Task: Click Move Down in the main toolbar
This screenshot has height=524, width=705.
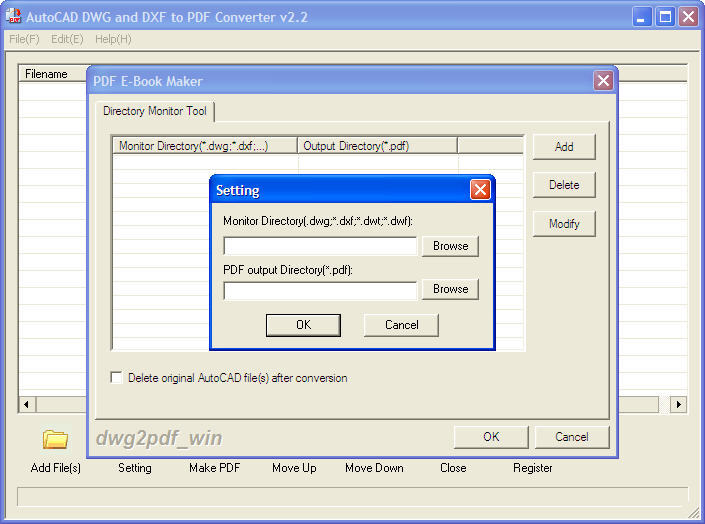Action: coord(374,468)
